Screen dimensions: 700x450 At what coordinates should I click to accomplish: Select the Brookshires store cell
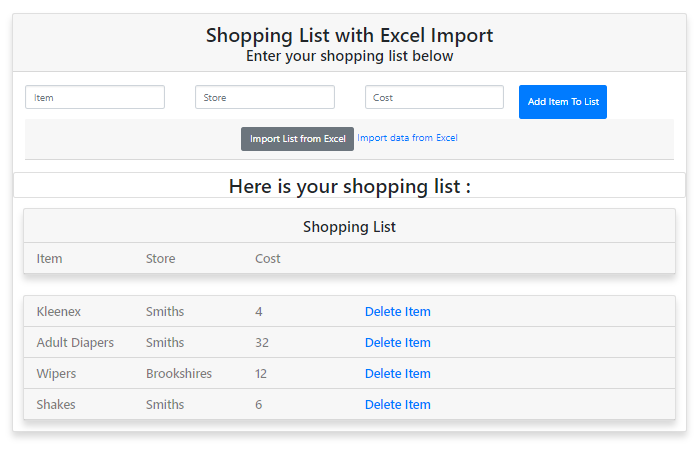[x=178, y=374]
